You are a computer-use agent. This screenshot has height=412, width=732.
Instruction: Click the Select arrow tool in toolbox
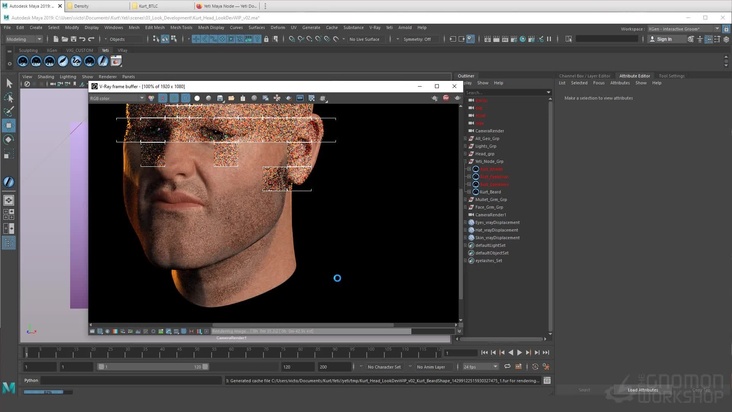pos(9,84)
